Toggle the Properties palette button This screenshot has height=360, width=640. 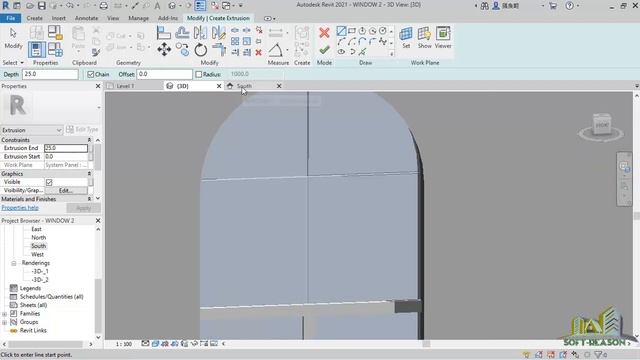coord(37,50)
